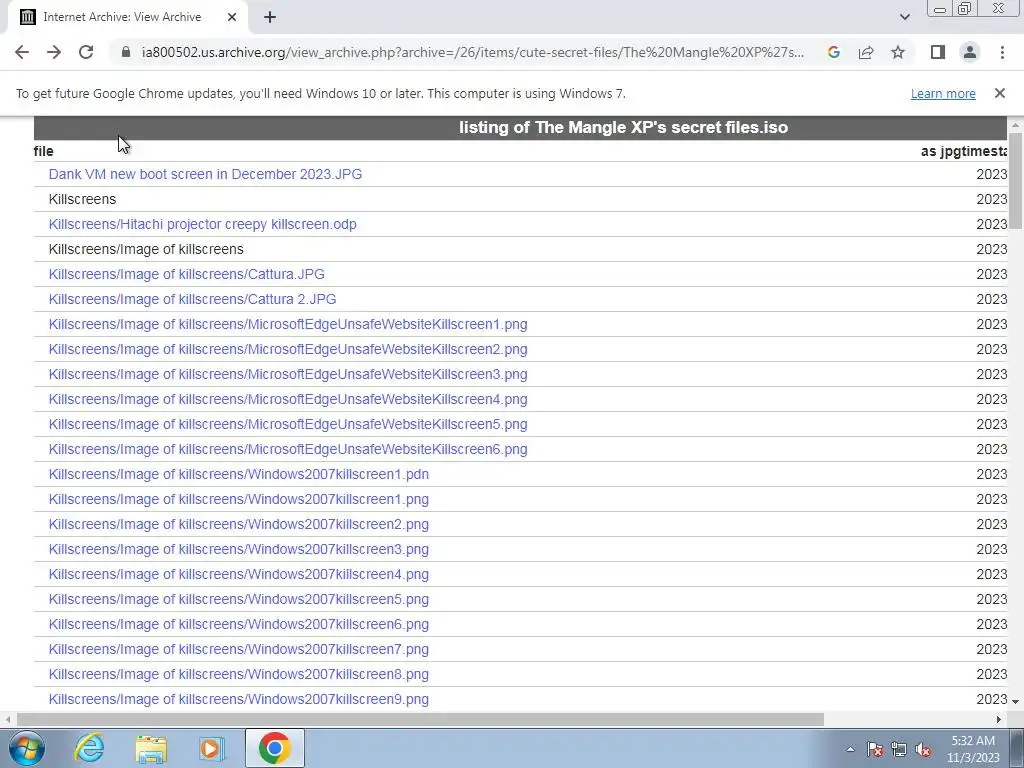Open Windows2007killscreen7.png link

click(238, 649)
